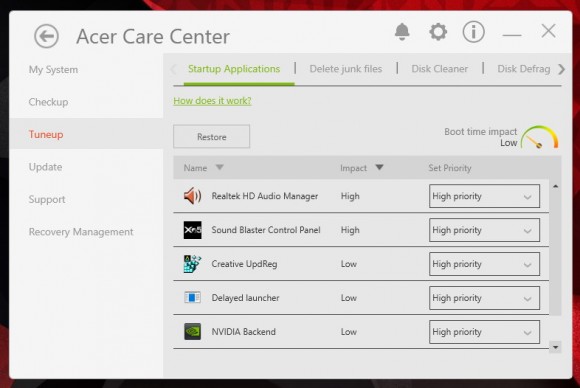Select the 'NVIDIA Backend' name text
This screenshot has height=388, width=580.
click(x=243, y=332)
